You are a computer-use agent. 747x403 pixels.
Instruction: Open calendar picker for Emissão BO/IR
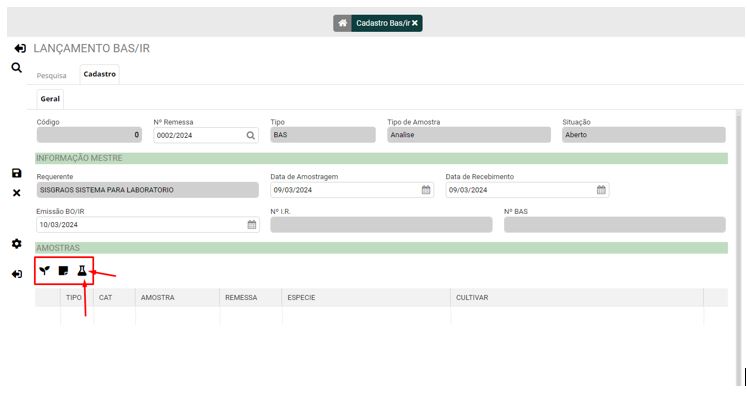pyautogui.click(x=251, y=225)
